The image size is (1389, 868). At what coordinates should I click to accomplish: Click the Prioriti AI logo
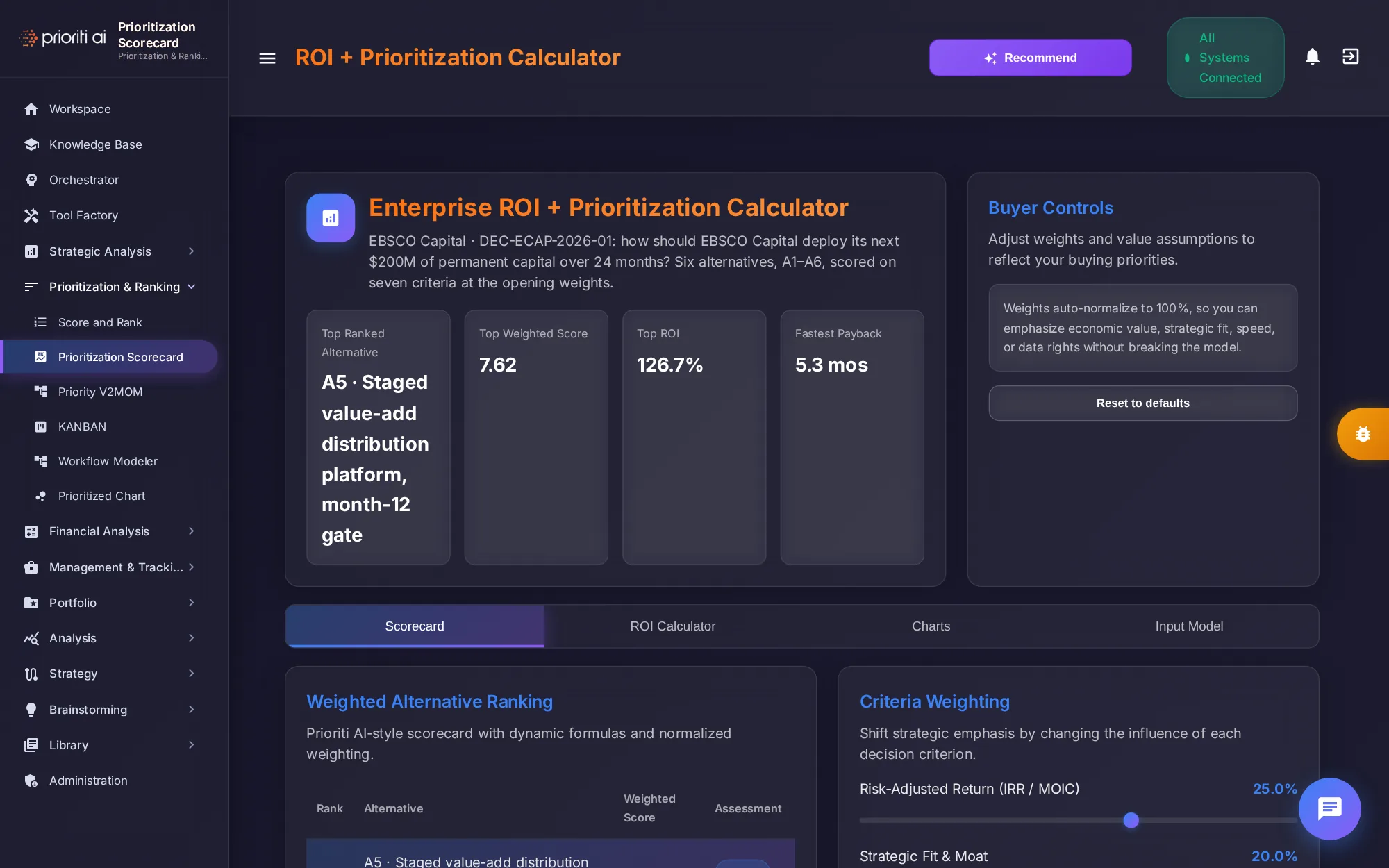pos(63,37)
